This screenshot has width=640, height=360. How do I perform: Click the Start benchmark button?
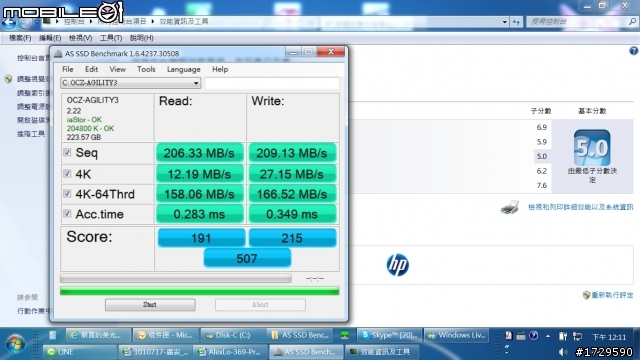tap(150, 305)
